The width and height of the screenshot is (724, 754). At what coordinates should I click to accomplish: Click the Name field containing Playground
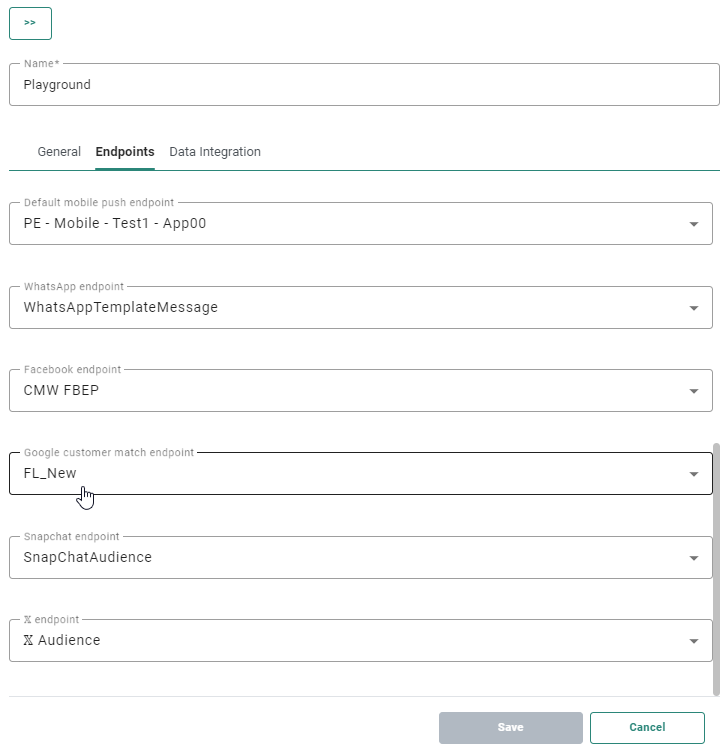(364, 85)
